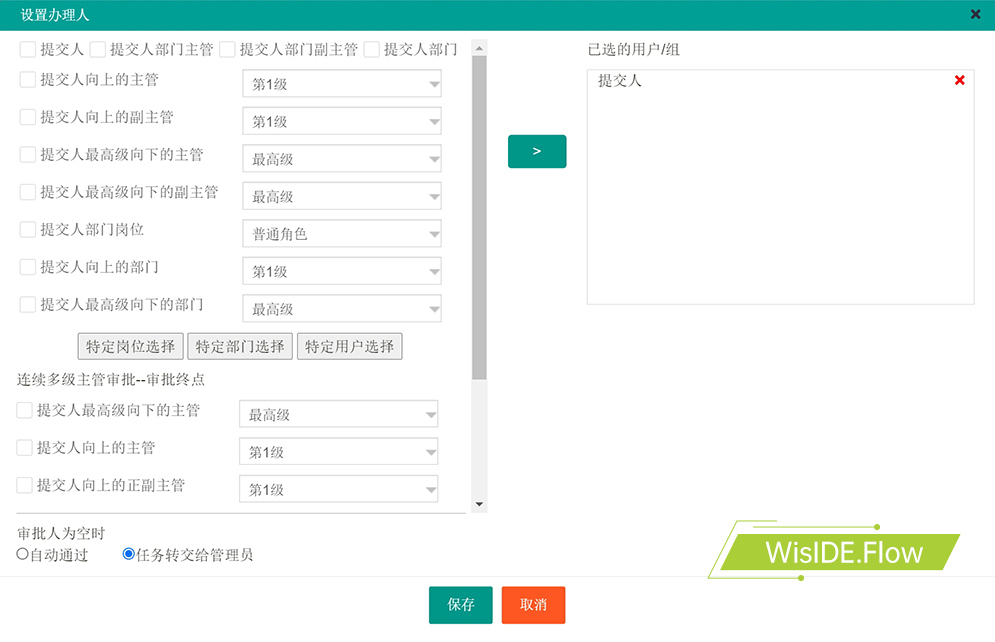
Task: Click scrollbar up arrow in options list
Action: coord(479,47)
